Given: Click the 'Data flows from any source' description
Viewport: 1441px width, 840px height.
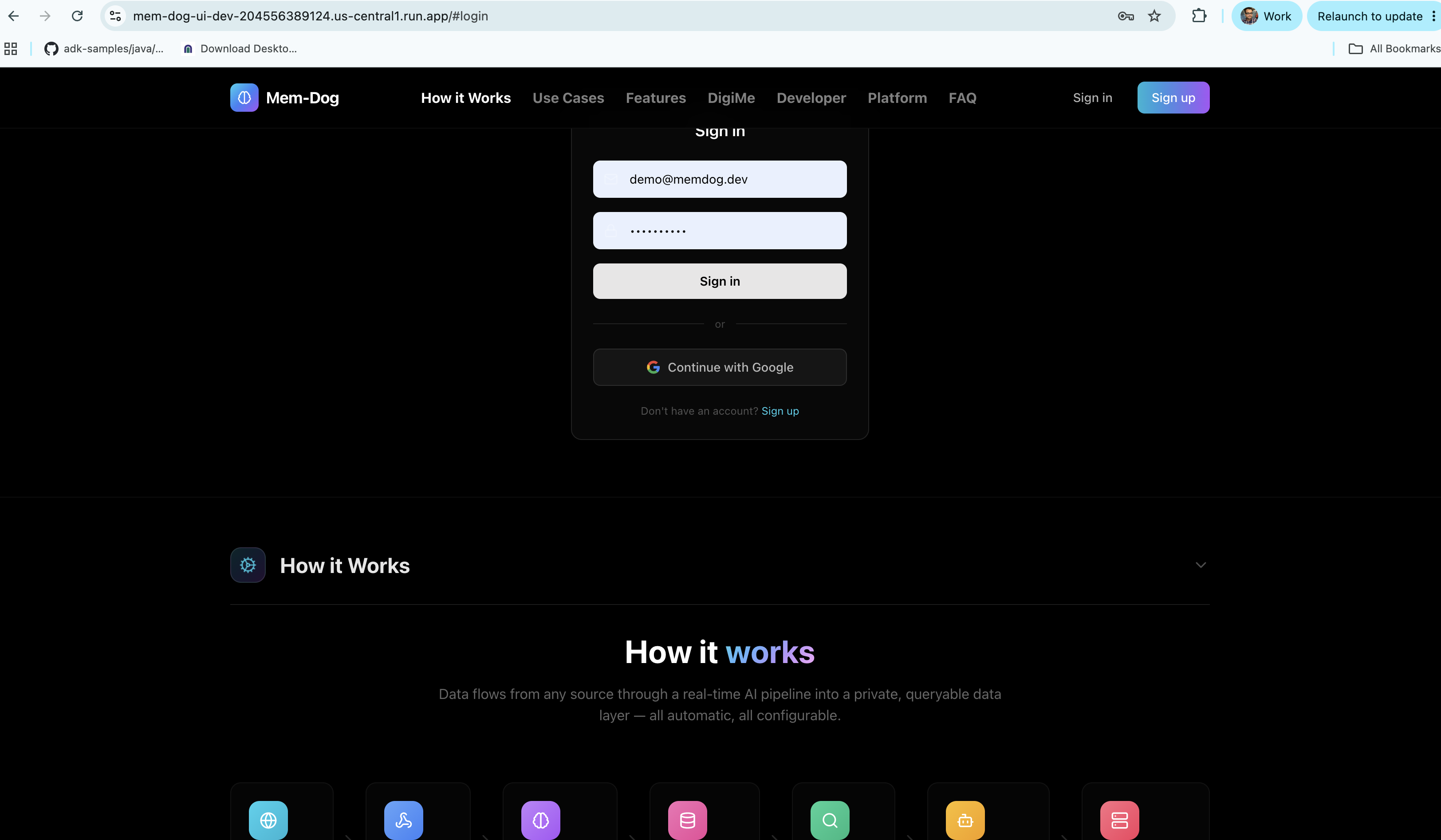Looking at the screenshot, I should coord(720,704).
